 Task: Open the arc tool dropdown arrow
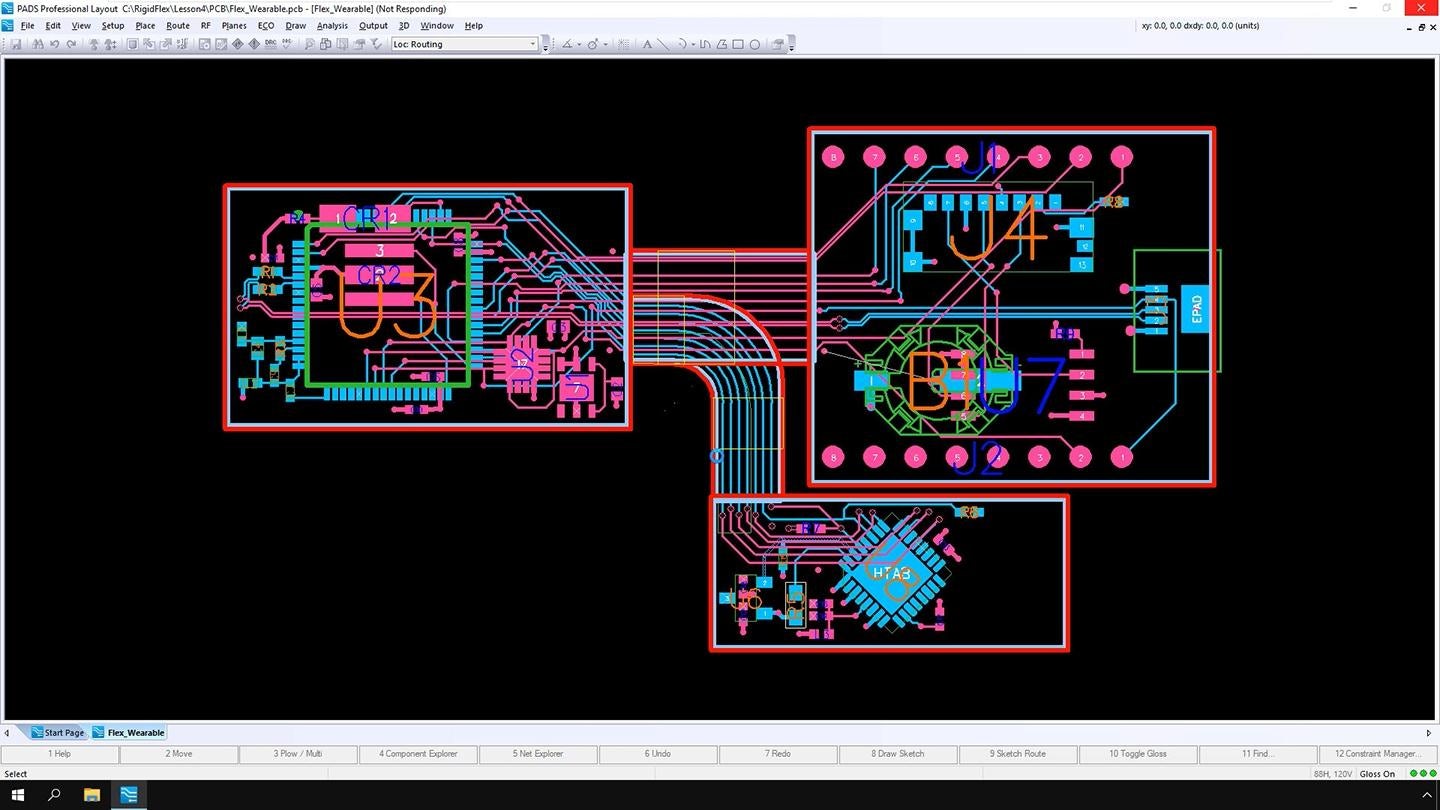tap(694, 44)
